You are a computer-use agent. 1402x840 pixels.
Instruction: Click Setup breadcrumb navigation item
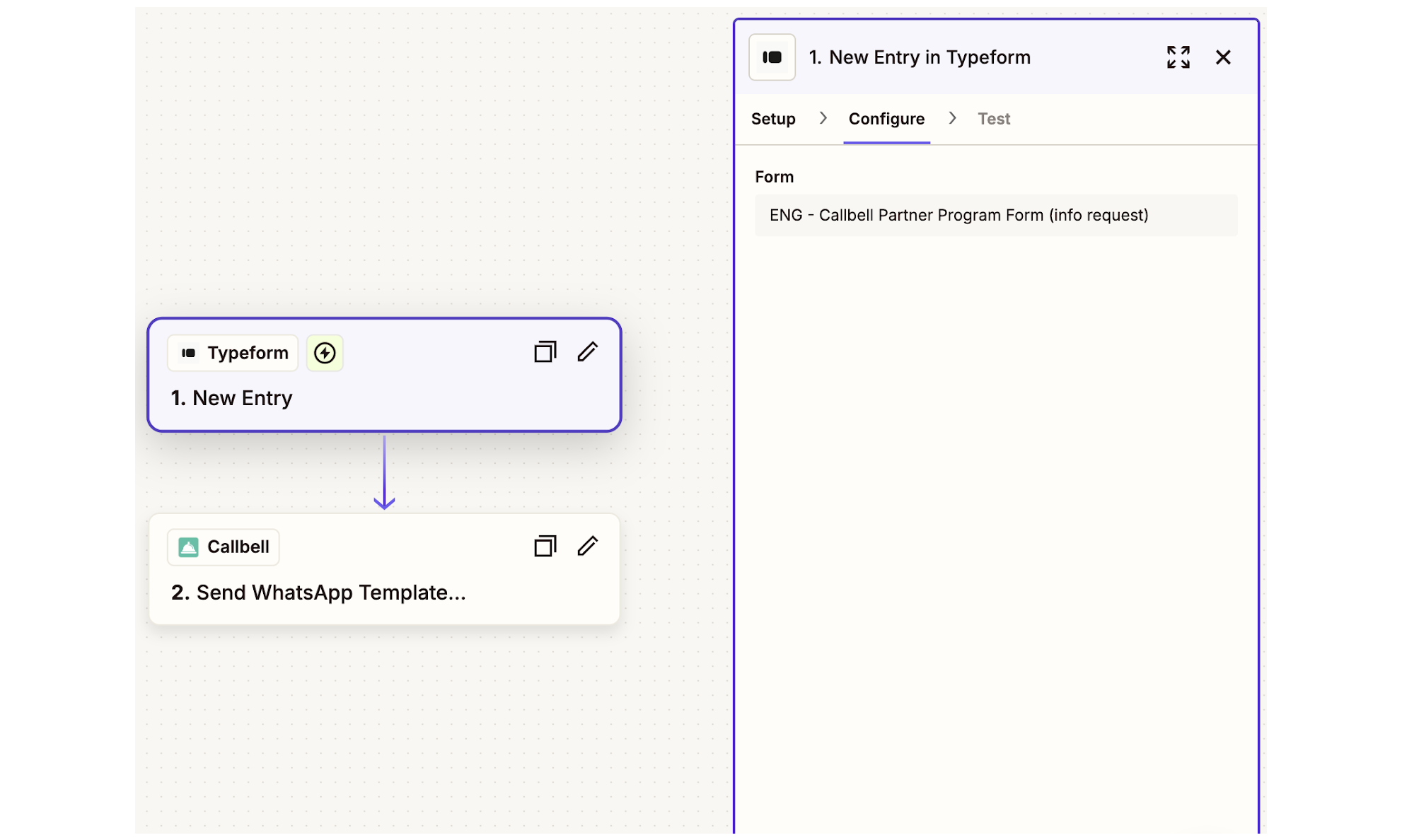[x=775, y=118]
